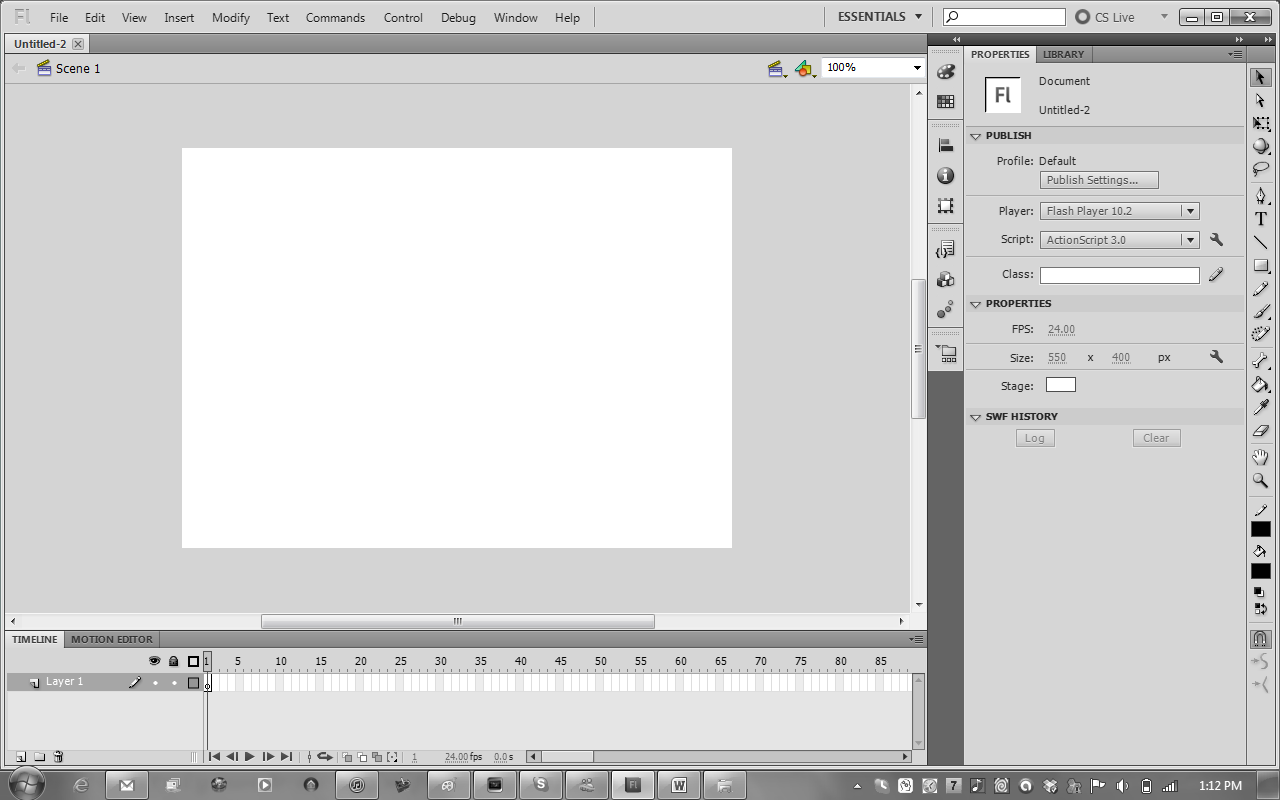Toggle Onion Skin in timeline

coord(347,757)
